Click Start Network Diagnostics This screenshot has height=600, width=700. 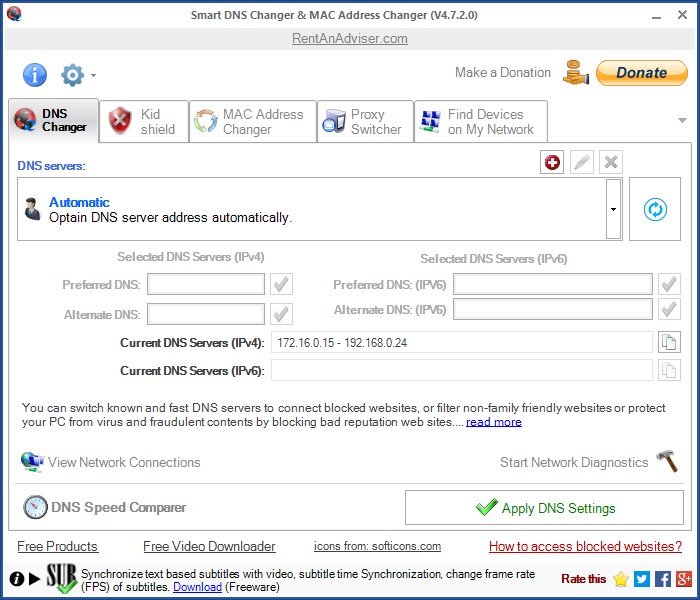point(574,462)
